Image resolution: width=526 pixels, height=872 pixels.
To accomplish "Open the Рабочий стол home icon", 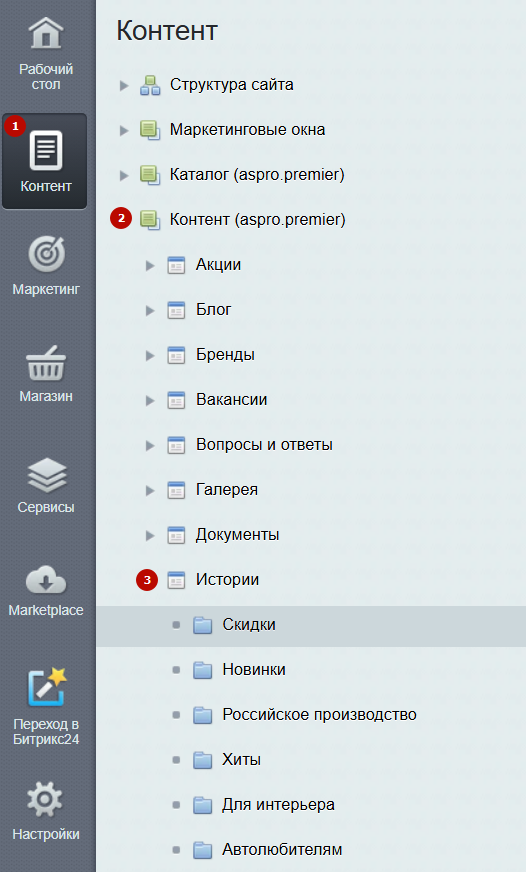I will 46,33.
